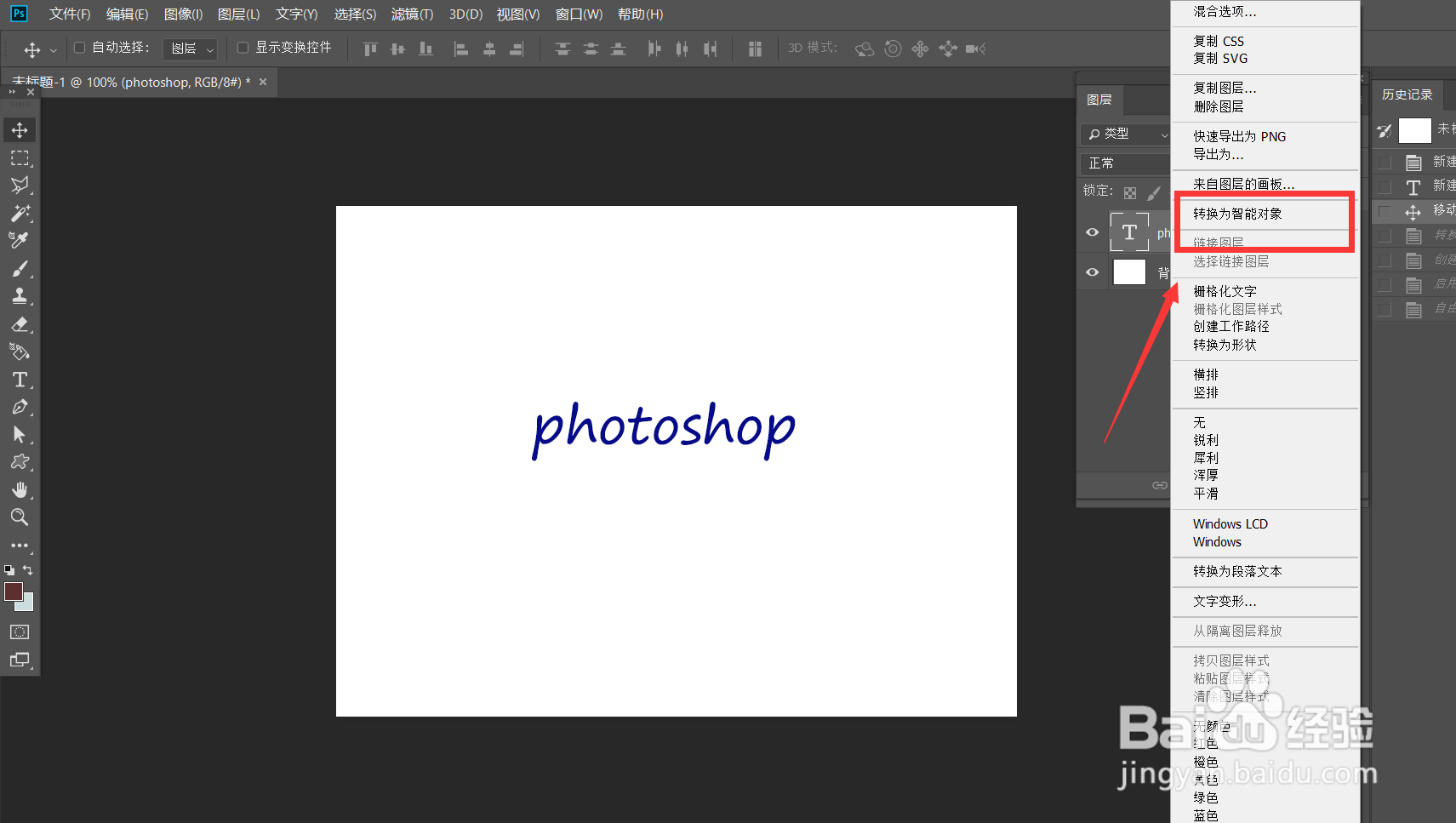Click the 3D camera zoom icon
The image size is (1456, 823).
click(975, 49)
